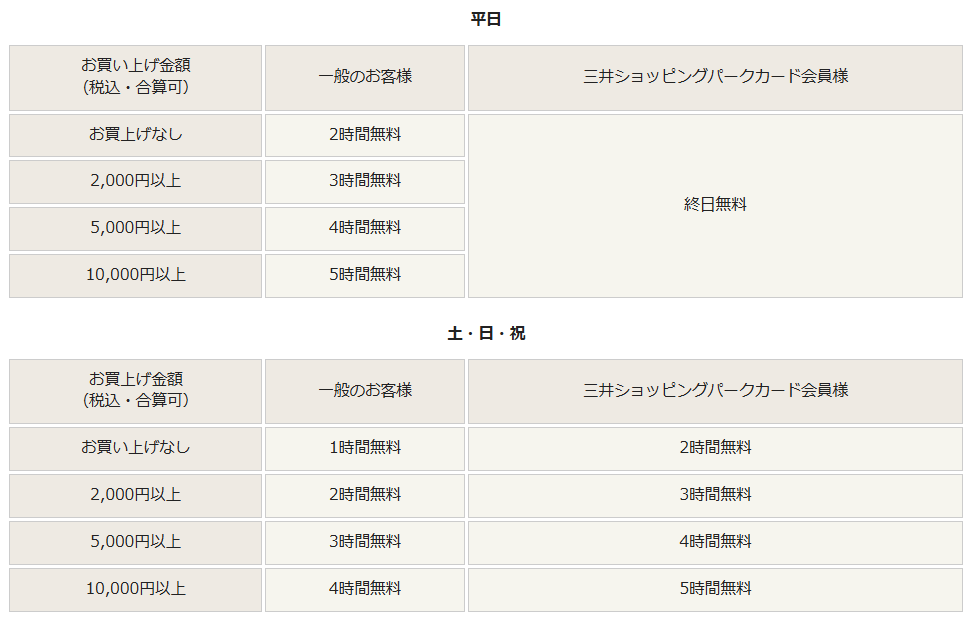Viewport: 975px width, 624px height.
Task: Click the 終日無料 cell
Action: 716,205
